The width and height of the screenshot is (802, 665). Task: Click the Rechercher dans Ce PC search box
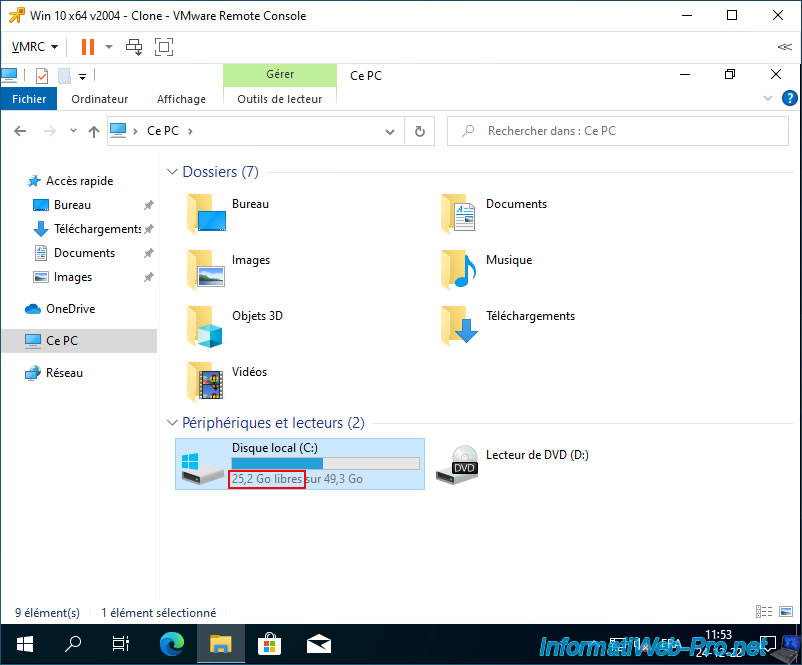pyautogui.click(x=620, y=131)
